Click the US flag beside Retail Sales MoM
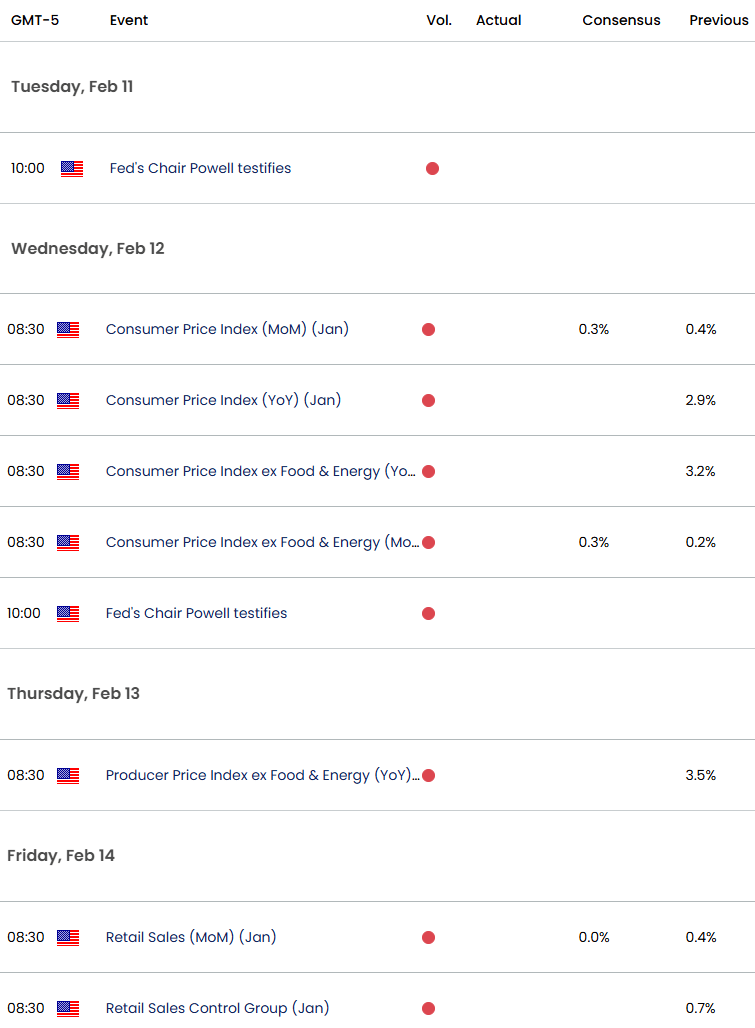The width and height of the screenshot is (755, 1028). 67,937
